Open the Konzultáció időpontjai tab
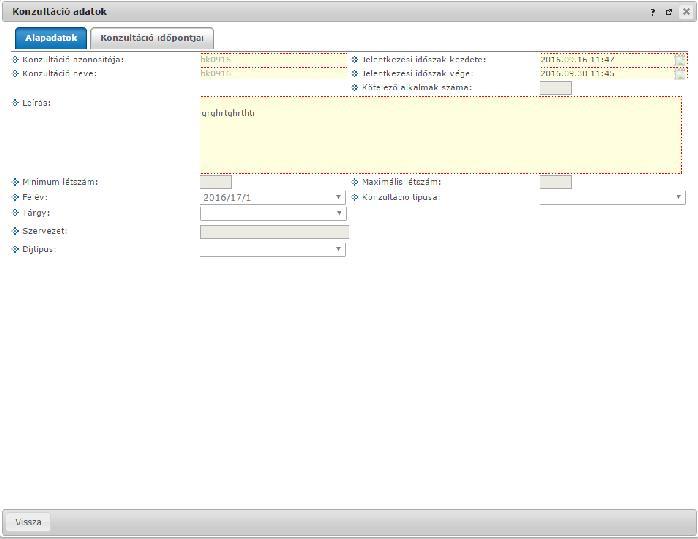The height and width of the screenshot is (539, 698). coord(152,38)
